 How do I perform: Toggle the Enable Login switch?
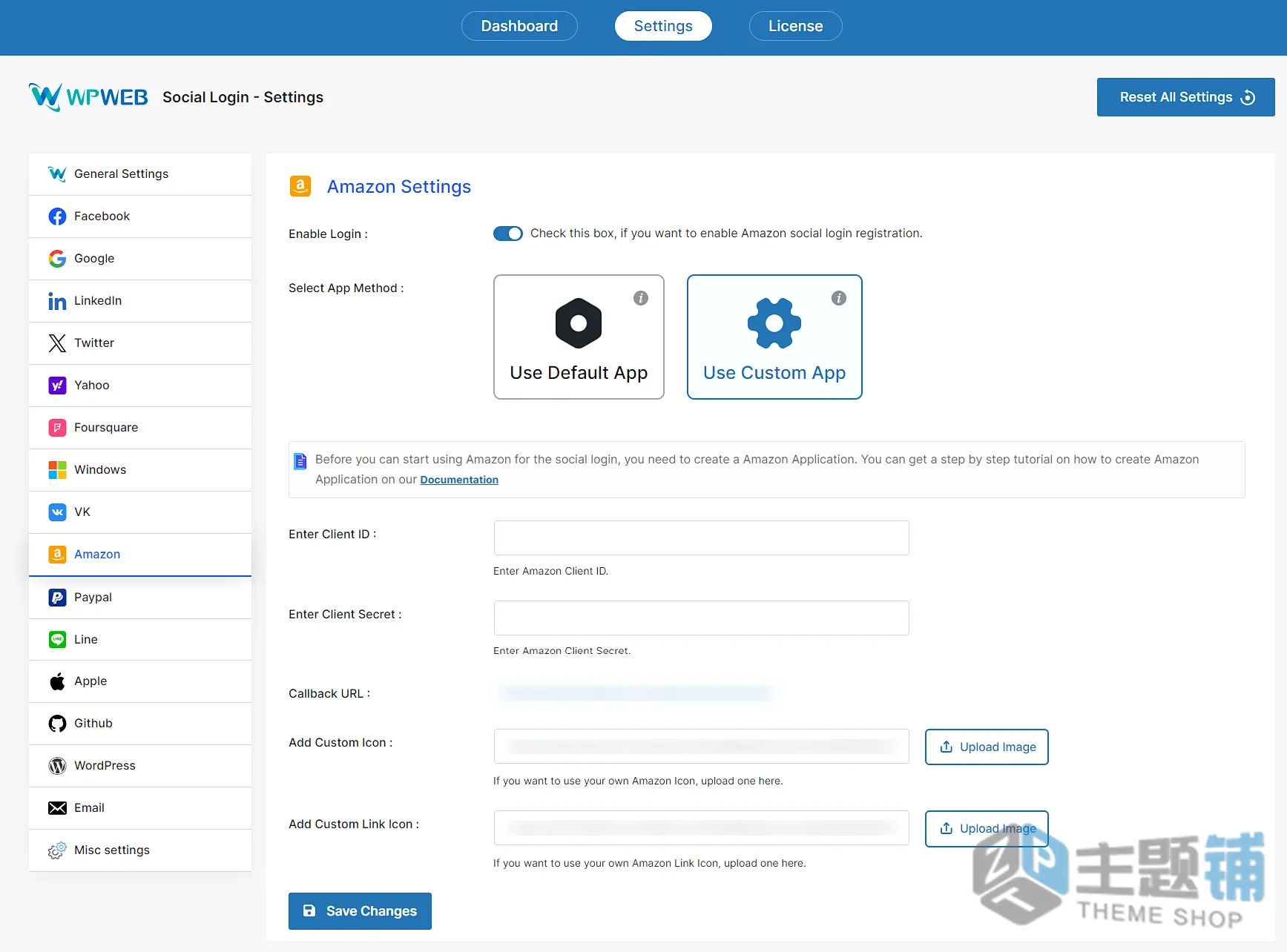[508, 234]
